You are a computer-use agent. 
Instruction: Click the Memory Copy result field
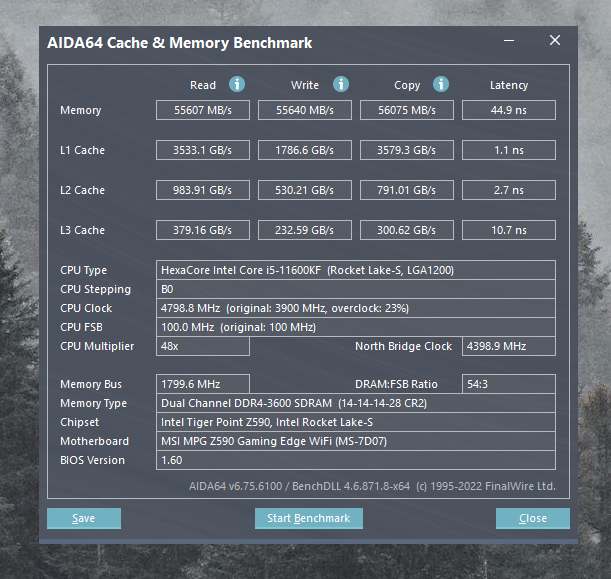coord(407,110)
